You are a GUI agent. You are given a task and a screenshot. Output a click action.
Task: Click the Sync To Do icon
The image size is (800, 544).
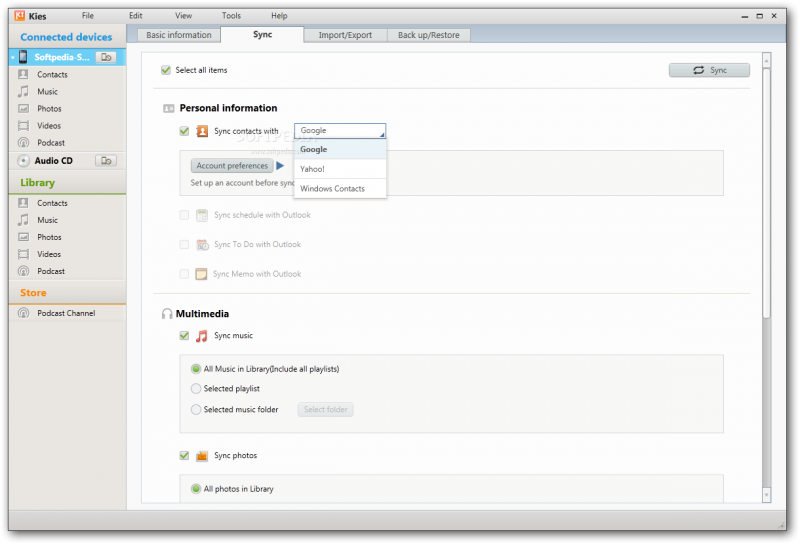pyautogui.click(x=202, y=245)
